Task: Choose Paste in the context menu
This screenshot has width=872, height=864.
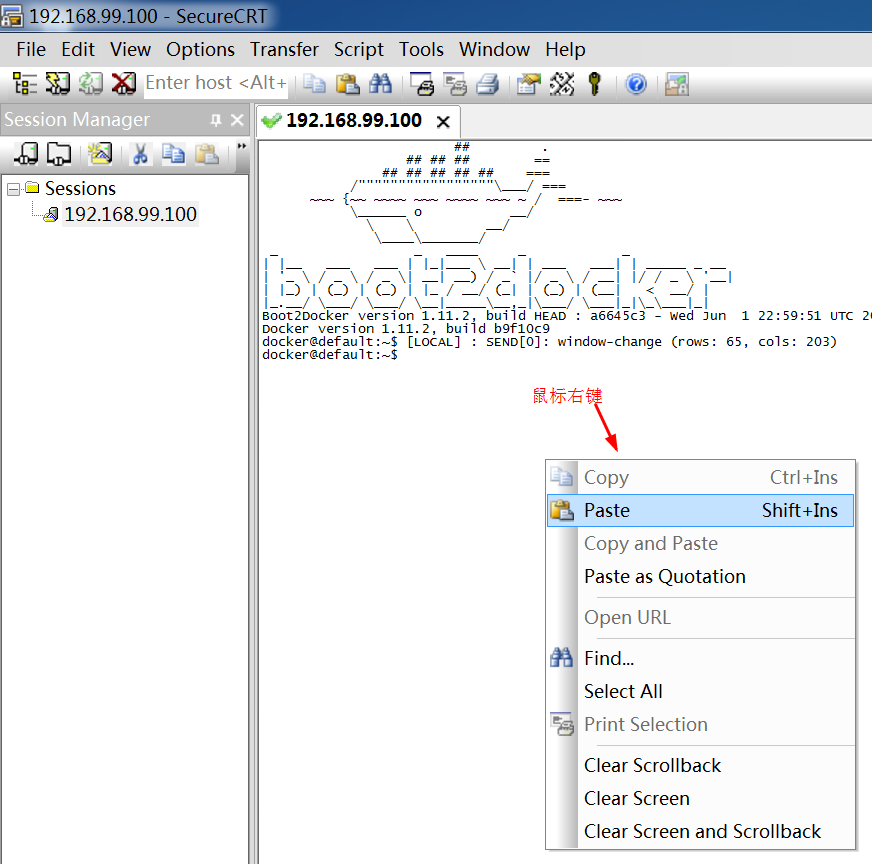Action: pyautogui.click(x=700, y=510)
